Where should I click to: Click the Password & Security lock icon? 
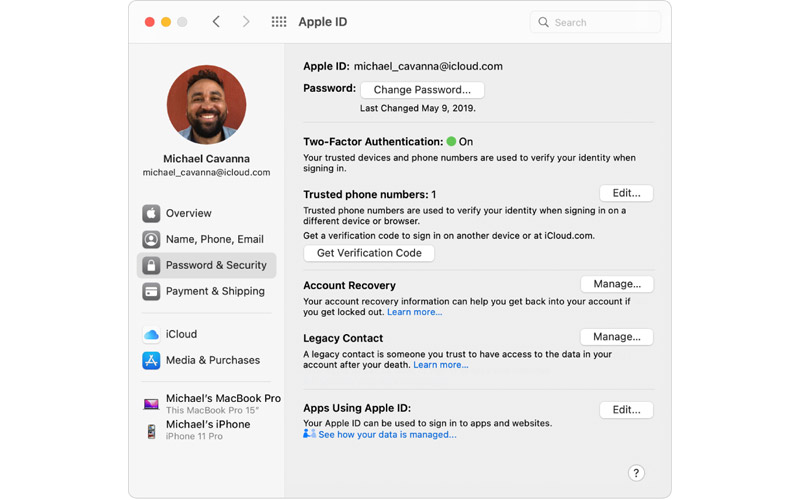[x=151, y=265]
